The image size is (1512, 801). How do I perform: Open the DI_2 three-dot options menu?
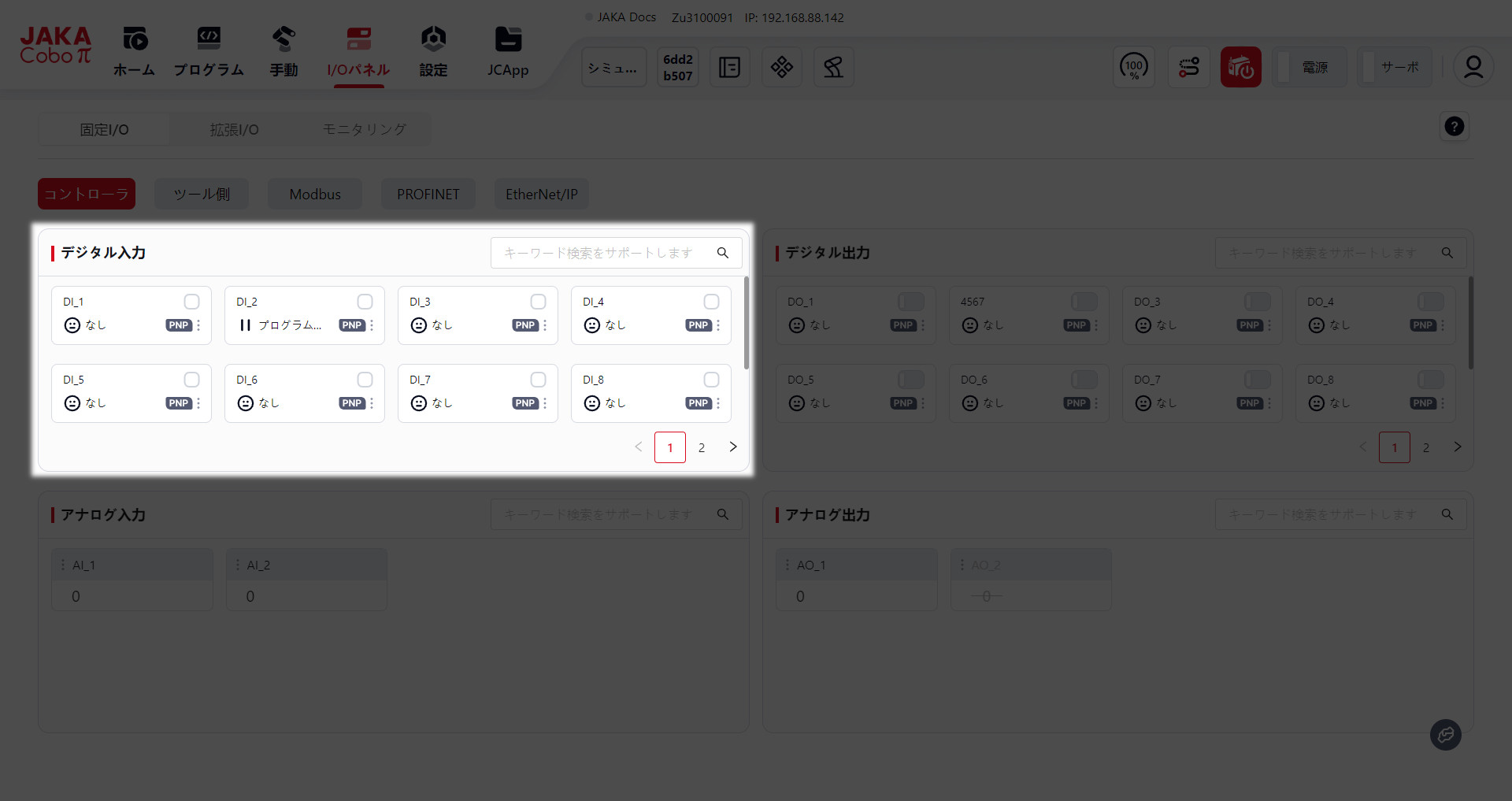[x=372, y=325]
